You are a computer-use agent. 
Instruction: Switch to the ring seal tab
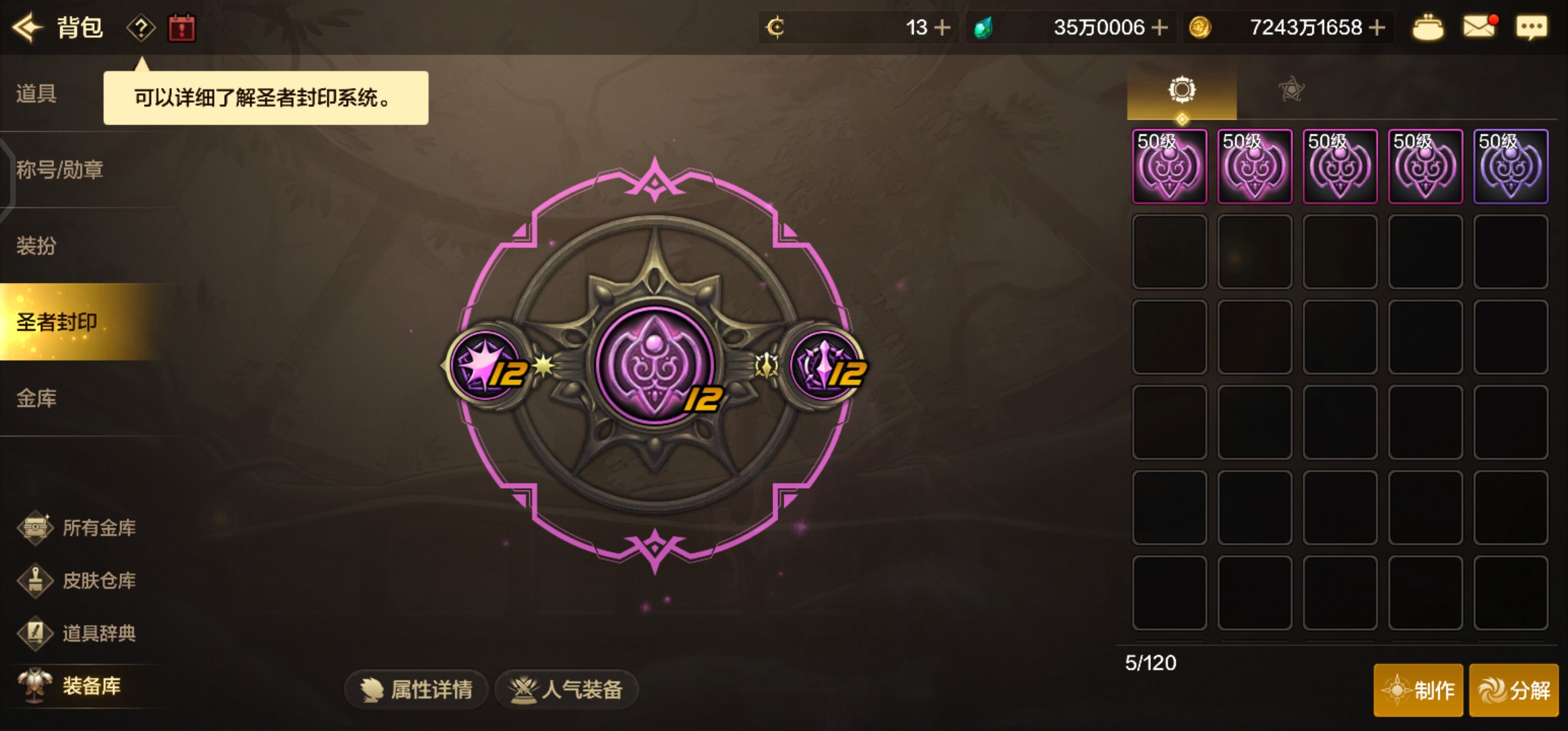[1182, 90]
